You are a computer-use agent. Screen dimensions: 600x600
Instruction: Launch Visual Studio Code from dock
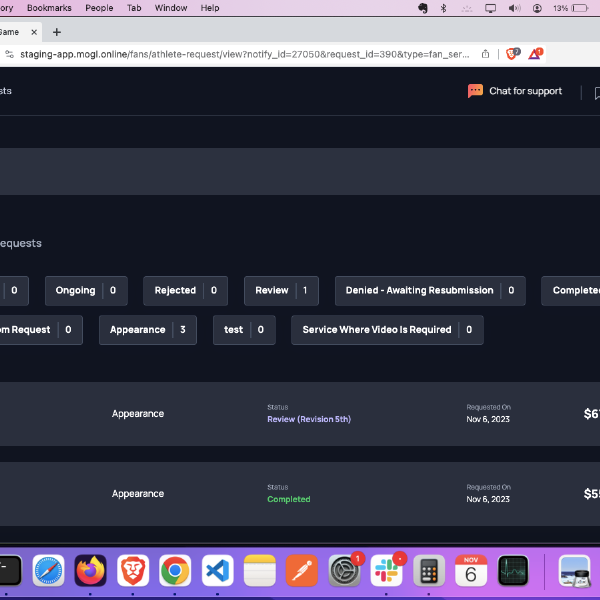coord(217,570)
